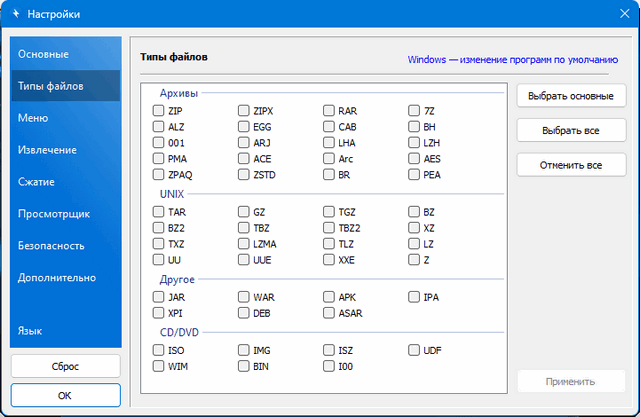The height and width of the screenshot is (417, 640).
Task: Select the APK file type checkbox
Action: pyautogui.click(x=329, y=297)
